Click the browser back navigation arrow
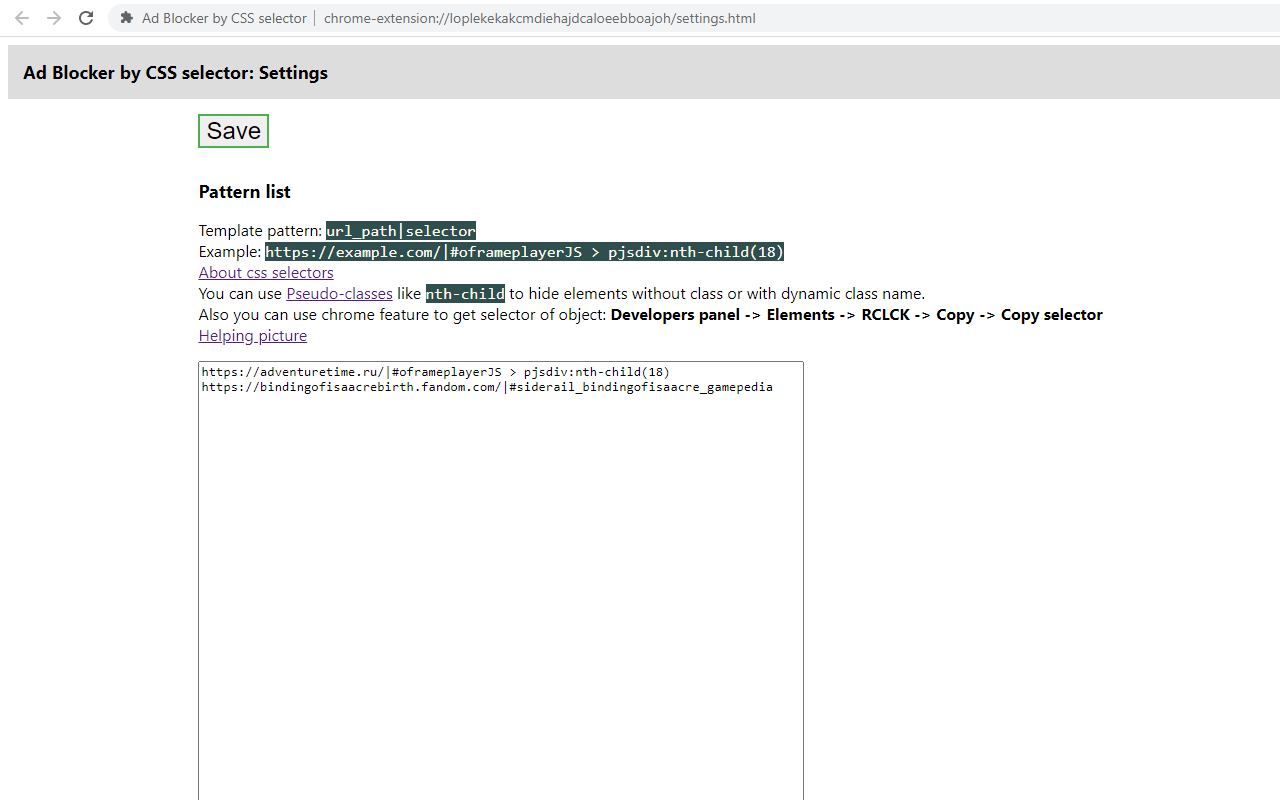Image resolution: width=1280 pixels, height=800 pixels. [x=21, y=18]
